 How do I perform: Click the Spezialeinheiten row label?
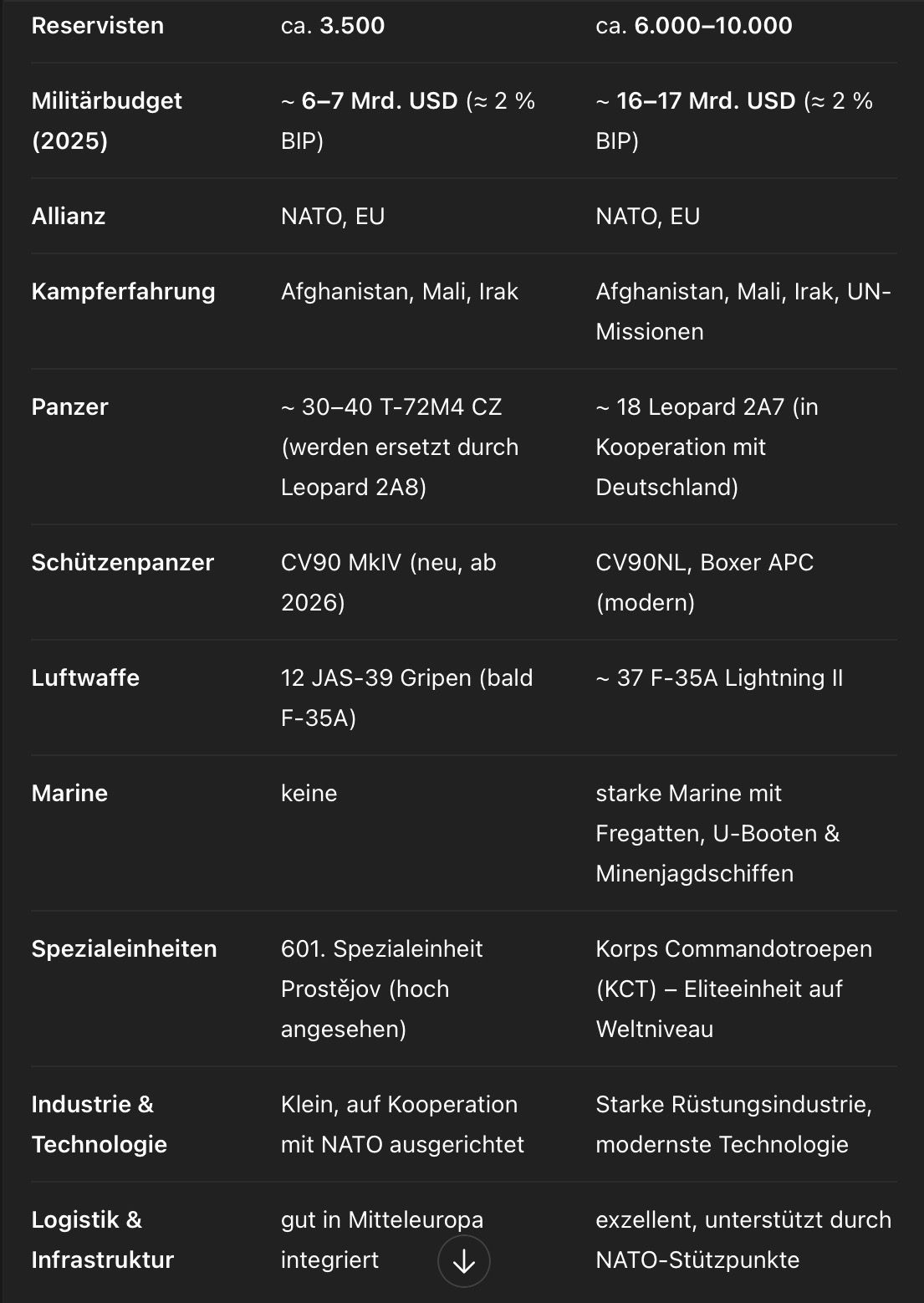point(124,948)
